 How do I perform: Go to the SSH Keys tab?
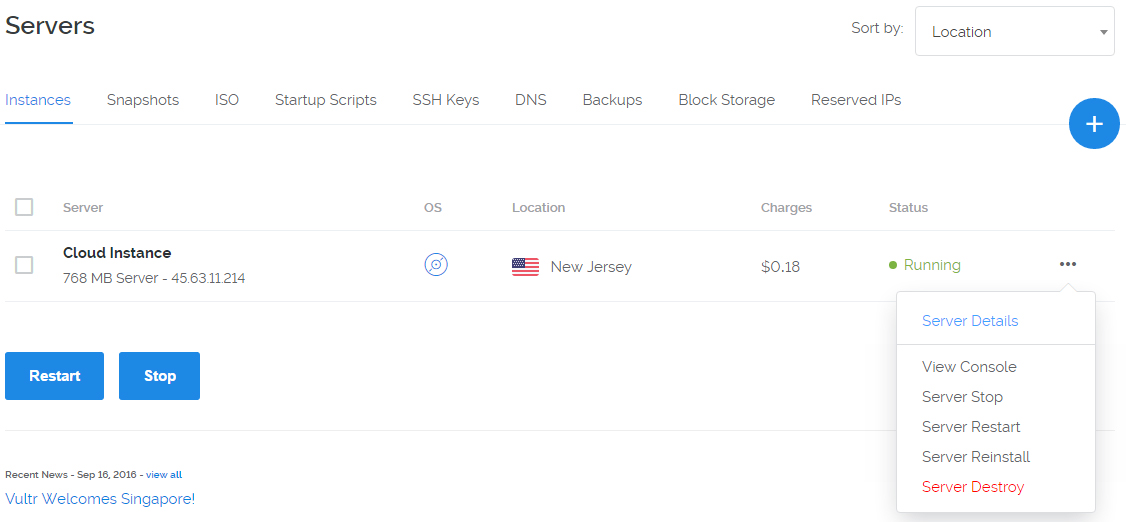point(446,100)
